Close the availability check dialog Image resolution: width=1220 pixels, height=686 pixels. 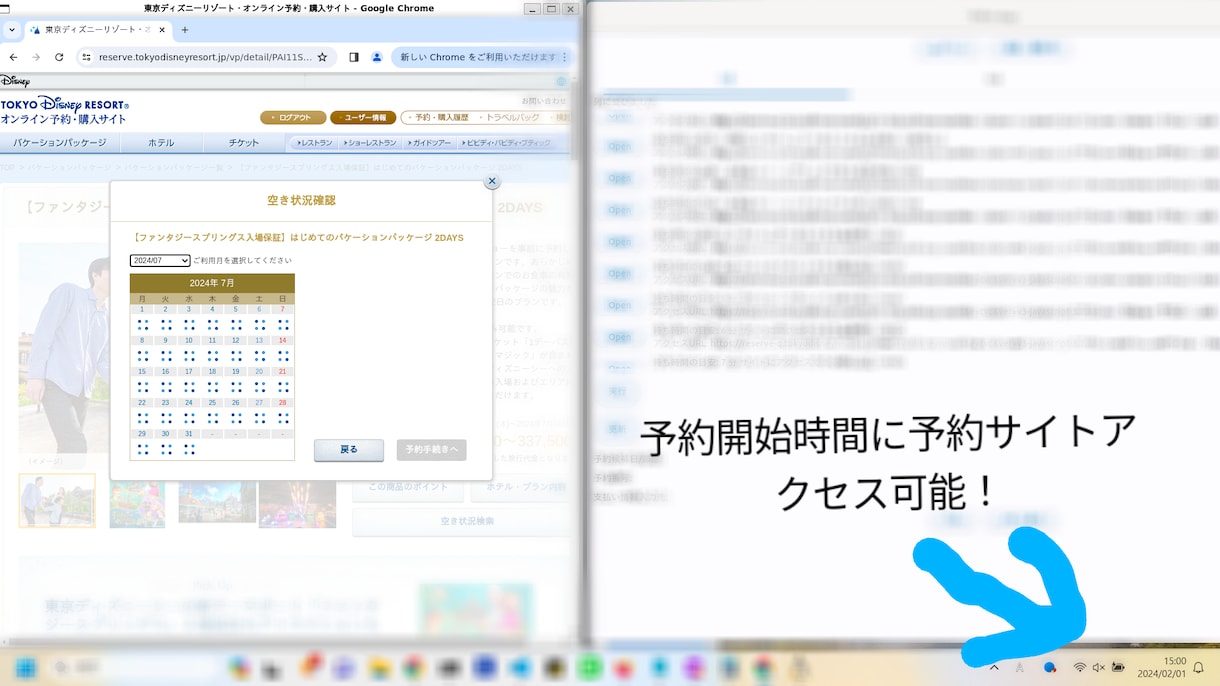pos(491,182)
